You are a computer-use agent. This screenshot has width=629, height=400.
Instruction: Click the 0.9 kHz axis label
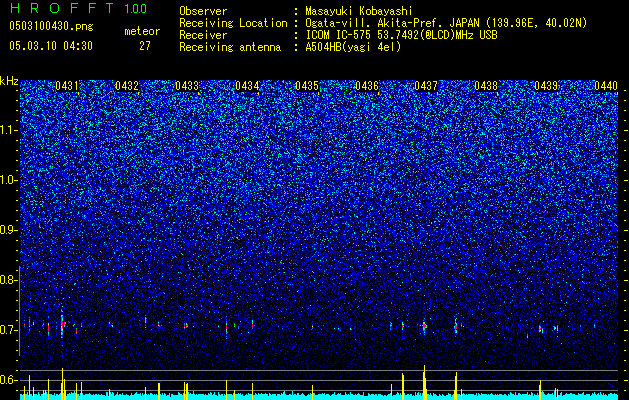click(x=7, y=230)
